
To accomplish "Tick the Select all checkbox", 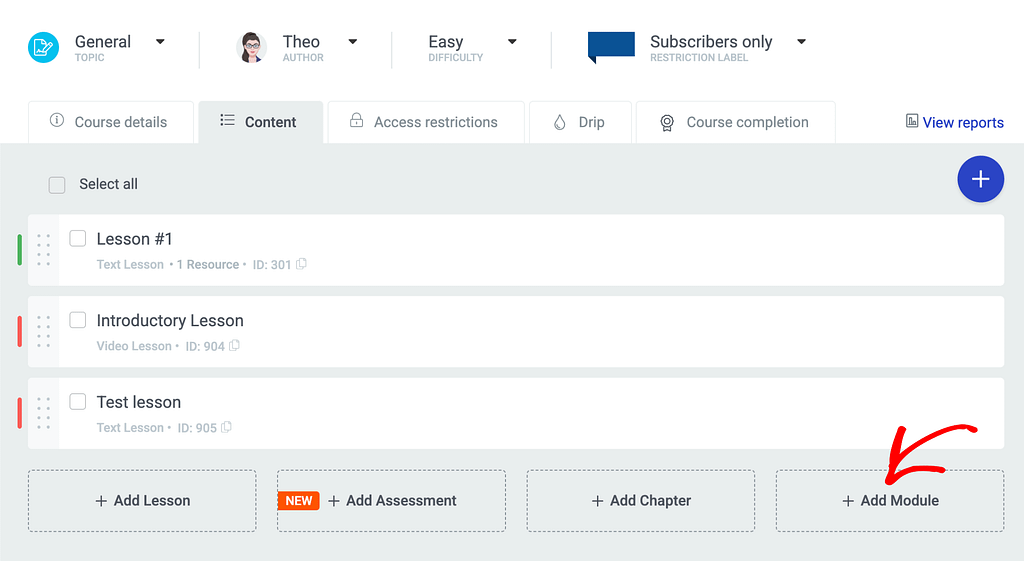I will coord(57,185).
